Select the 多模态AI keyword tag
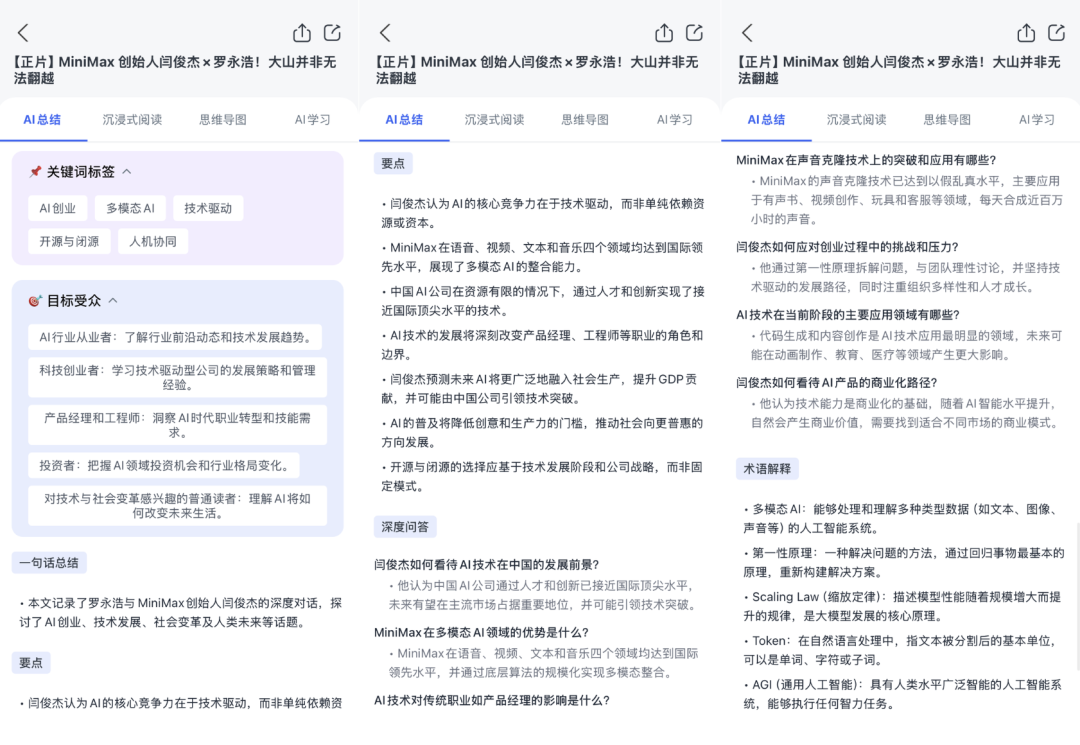 click(131, 209)
